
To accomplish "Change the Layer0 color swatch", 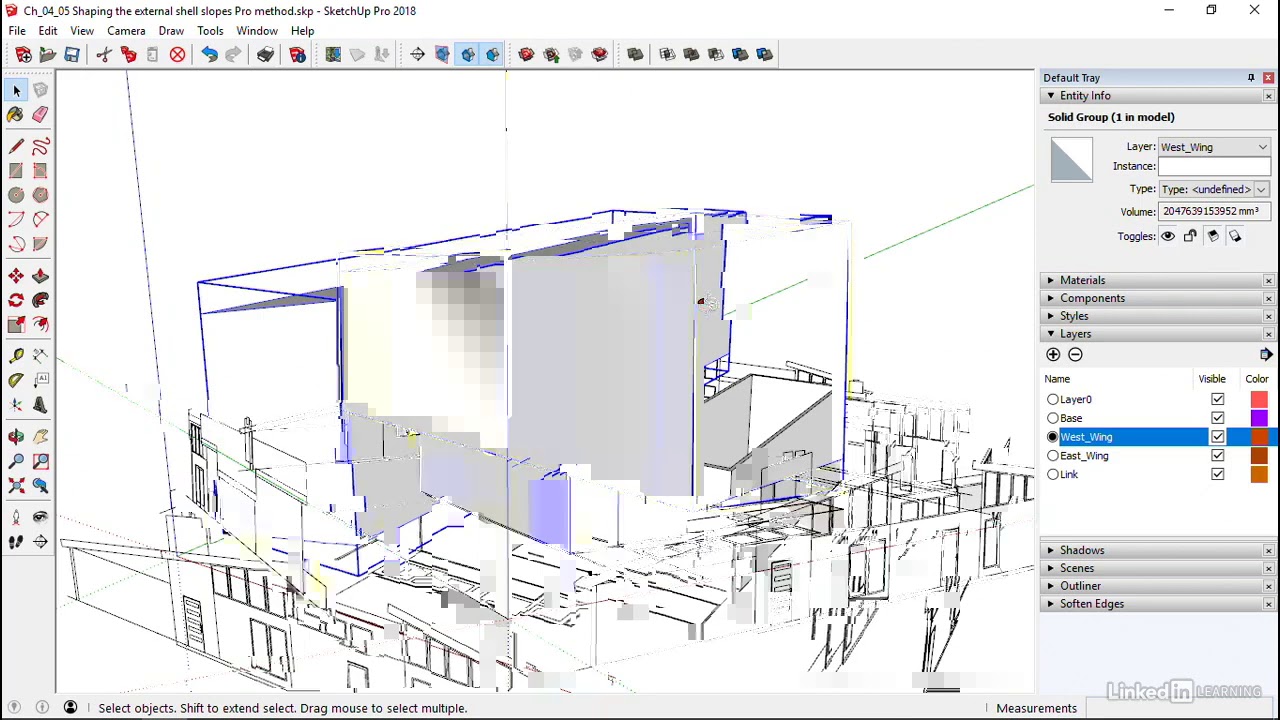I will point(1258,399).
